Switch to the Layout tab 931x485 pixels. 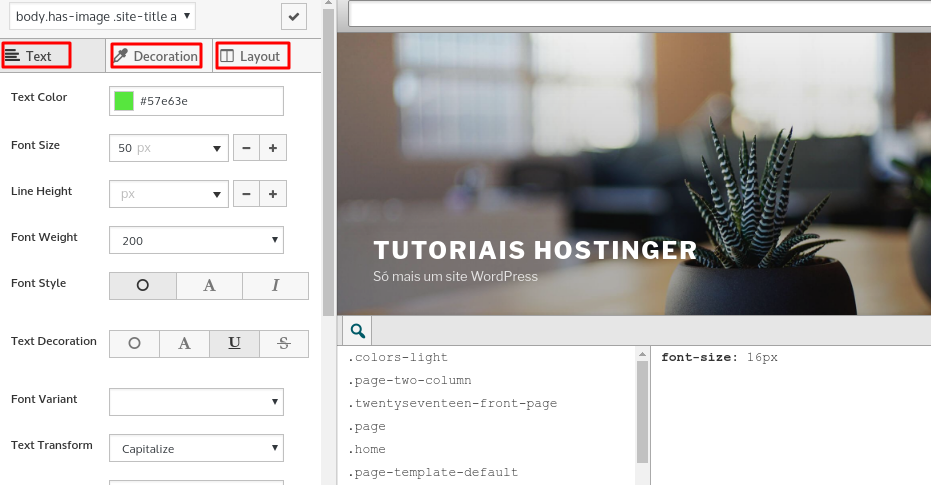point(252,56)
